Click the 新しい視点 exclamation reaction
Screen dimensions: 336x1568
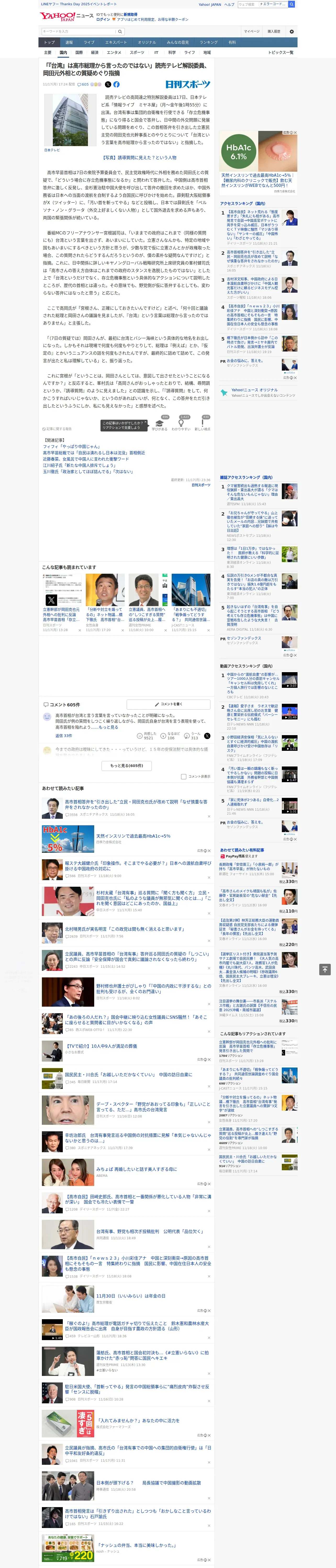coord(203,423)
